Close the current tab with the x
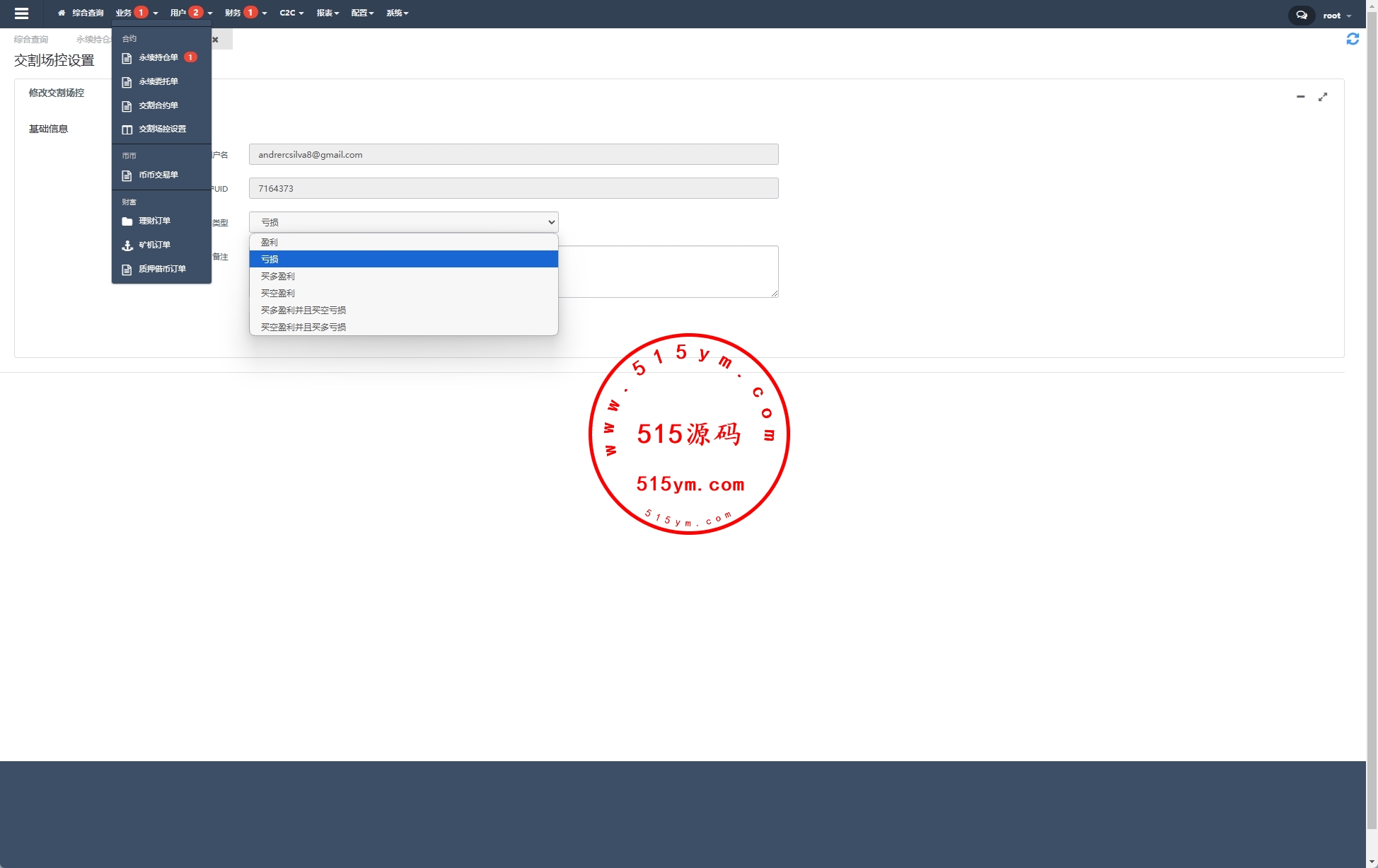 point(215,40)
